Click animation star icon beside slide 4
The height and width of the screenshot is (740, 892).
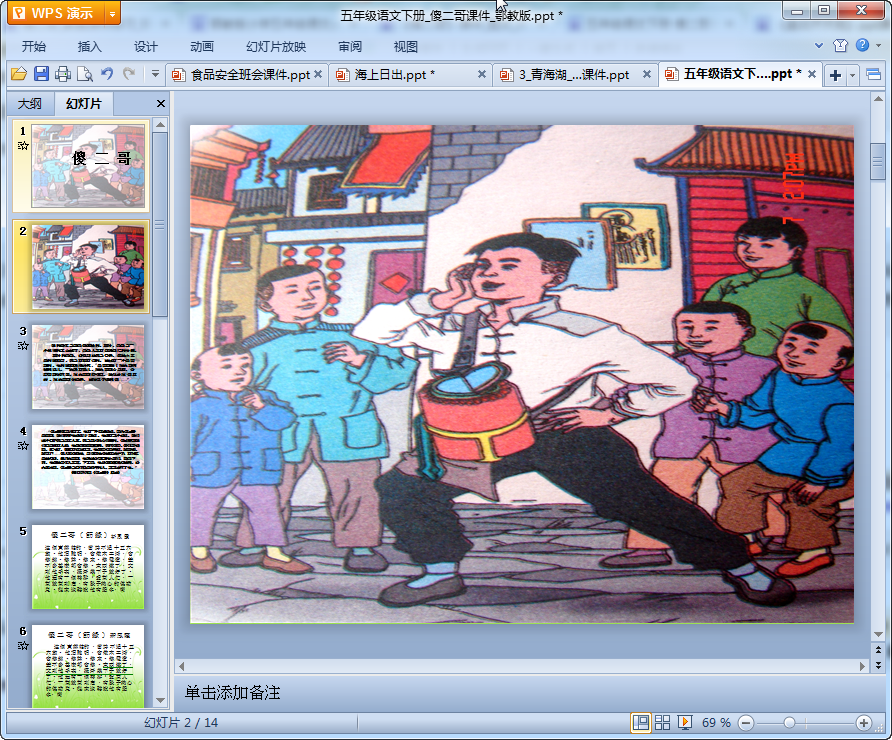[23, 445]
